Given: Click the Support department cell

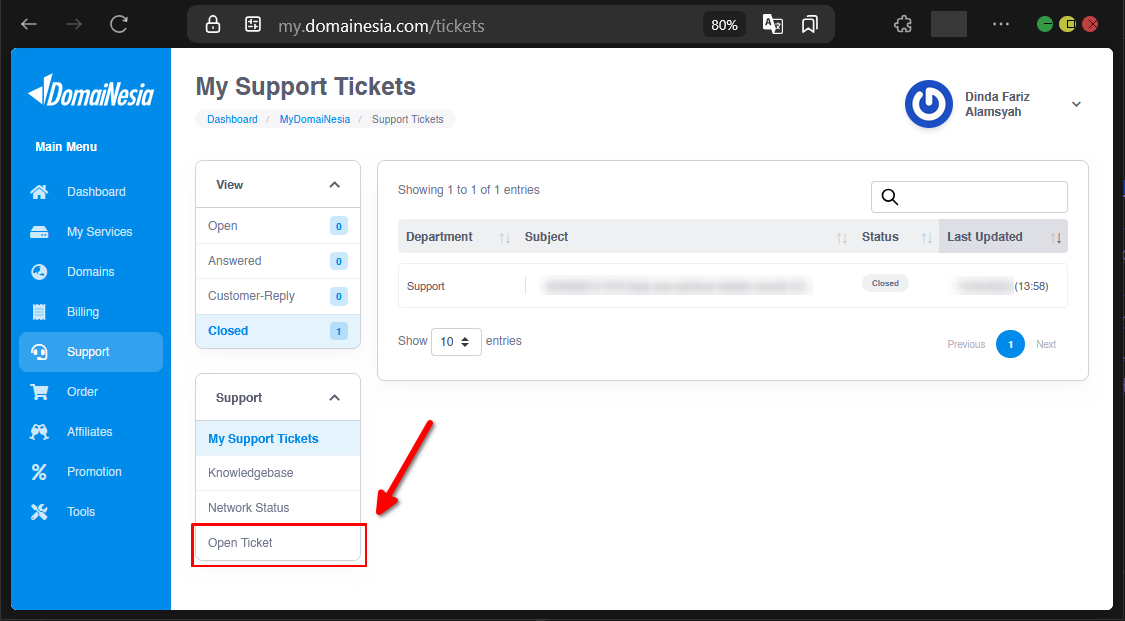Looking at the screenshot, I should click(x=425, y=286).
